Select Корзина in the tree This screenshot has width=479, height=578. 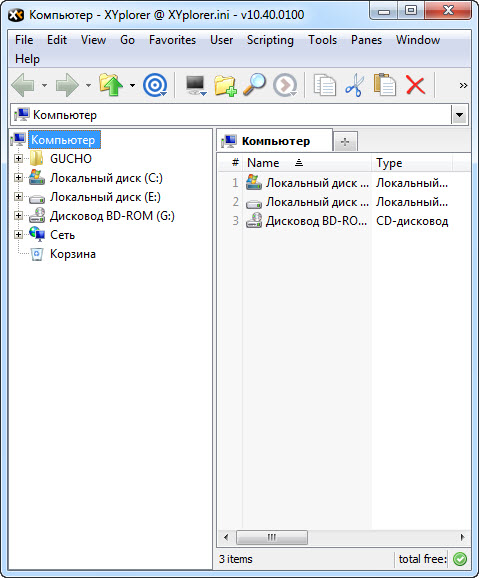73,254
